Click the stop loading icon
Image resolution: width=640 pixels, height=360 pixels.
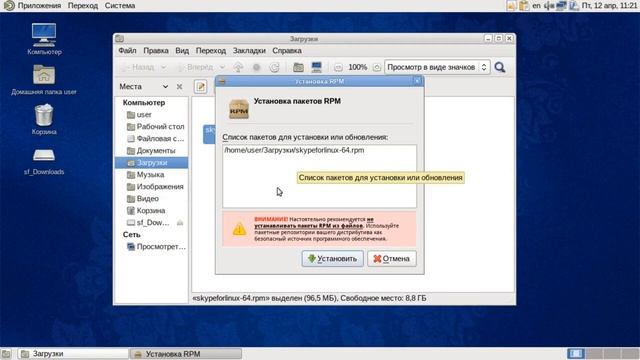tap(256, 67)
